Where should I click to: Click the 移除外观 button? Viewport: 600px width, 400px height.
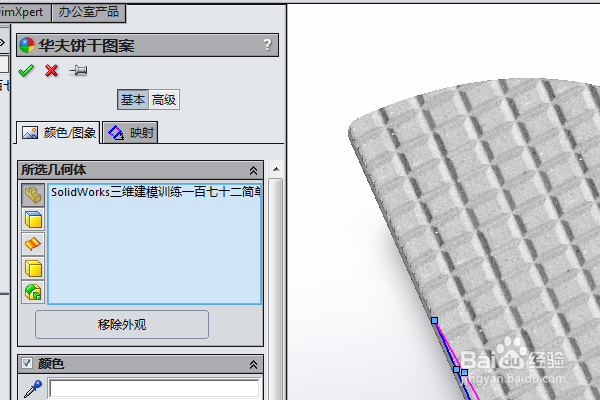122,325
